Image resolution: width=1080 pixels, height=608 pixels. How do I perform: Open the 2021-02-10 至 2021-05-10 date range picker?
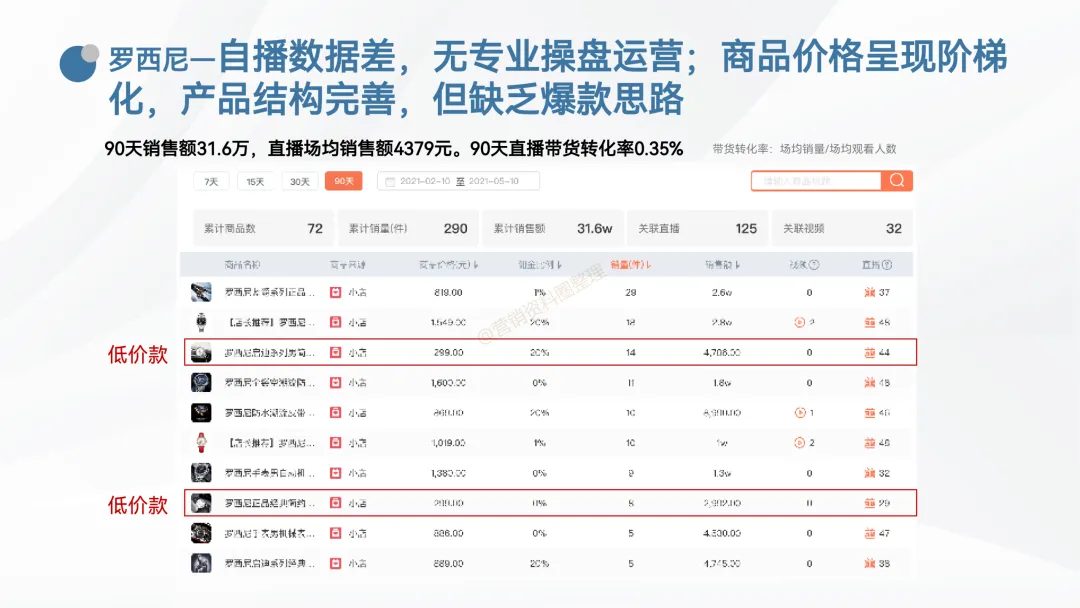tap(459, 181)
